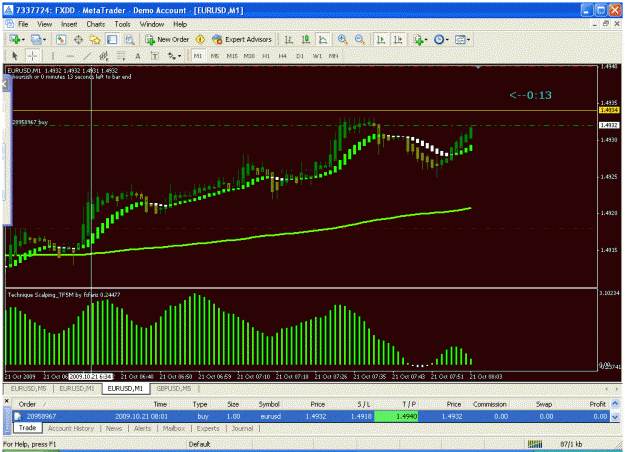Expand the Templates dropdown arrow

[468, 40]
